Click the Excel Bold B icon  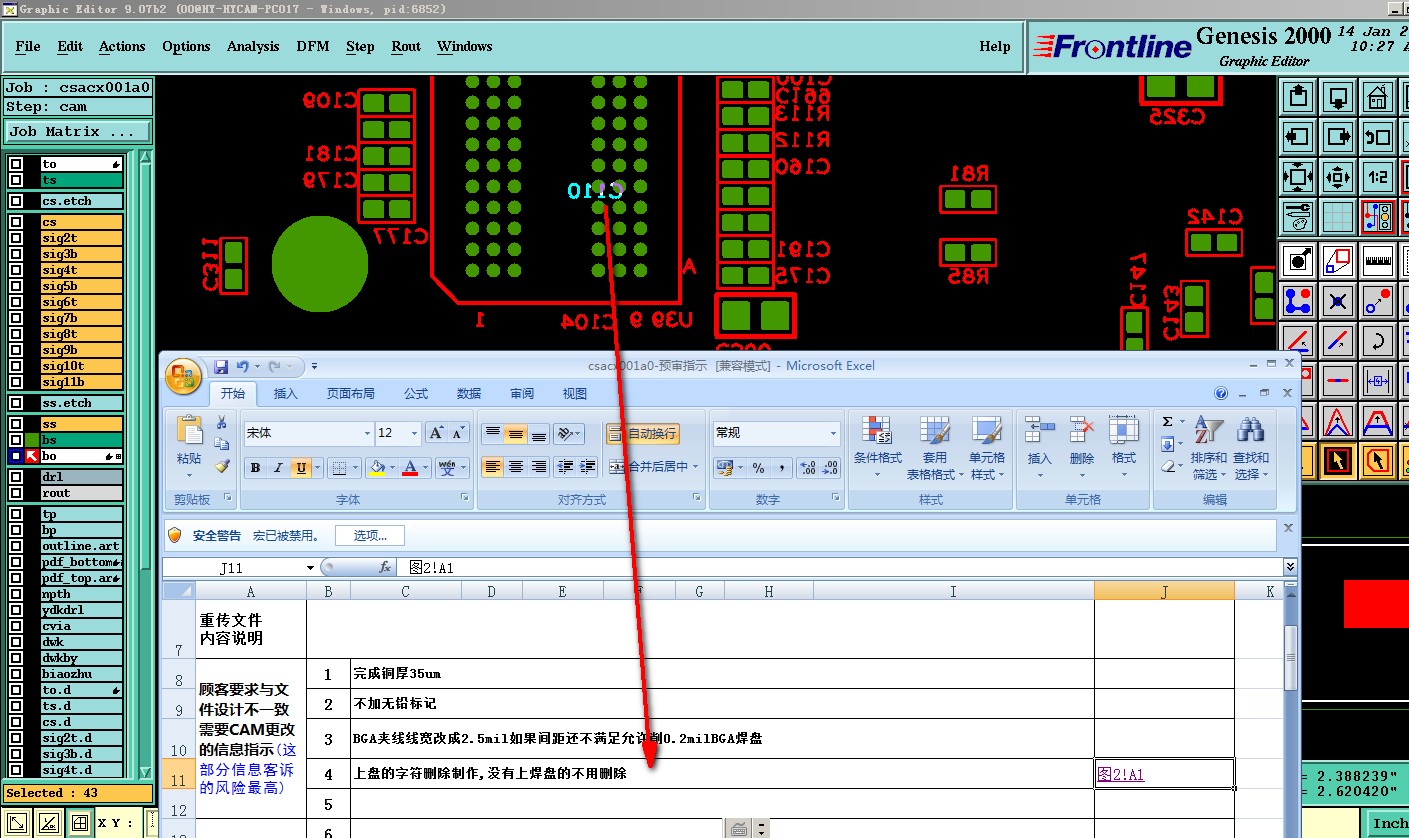256,468
